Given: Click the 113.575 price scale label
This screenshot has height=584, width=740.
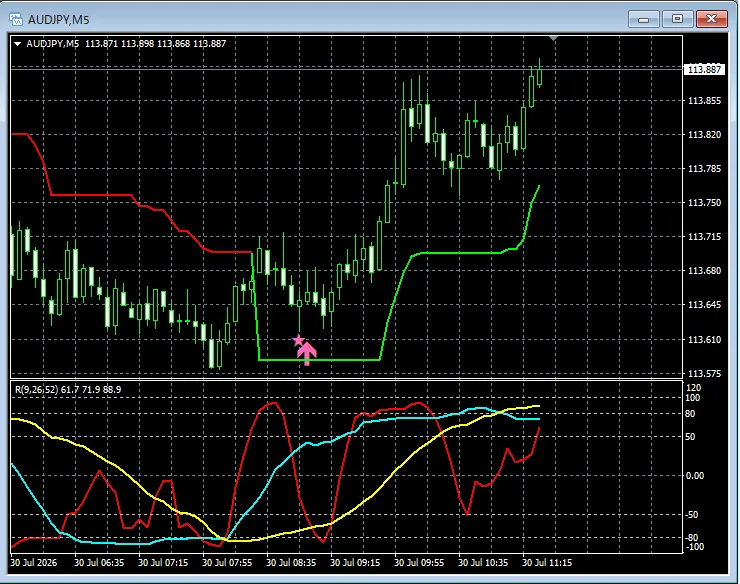Looking at the screenshot, I should (704, 373).
